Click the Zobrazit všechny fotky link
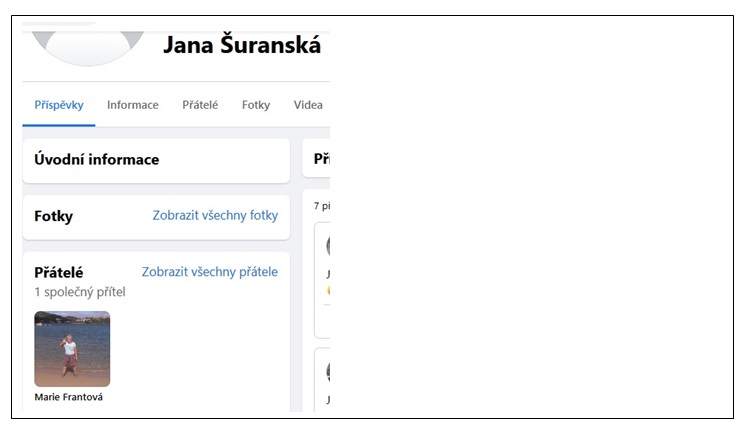Screen dimensions: 751x431 click(215, 216)
